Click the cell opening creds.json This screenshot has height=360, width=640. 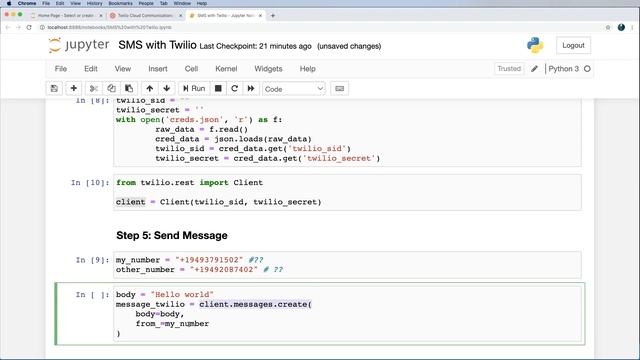[x=347, y=133]
